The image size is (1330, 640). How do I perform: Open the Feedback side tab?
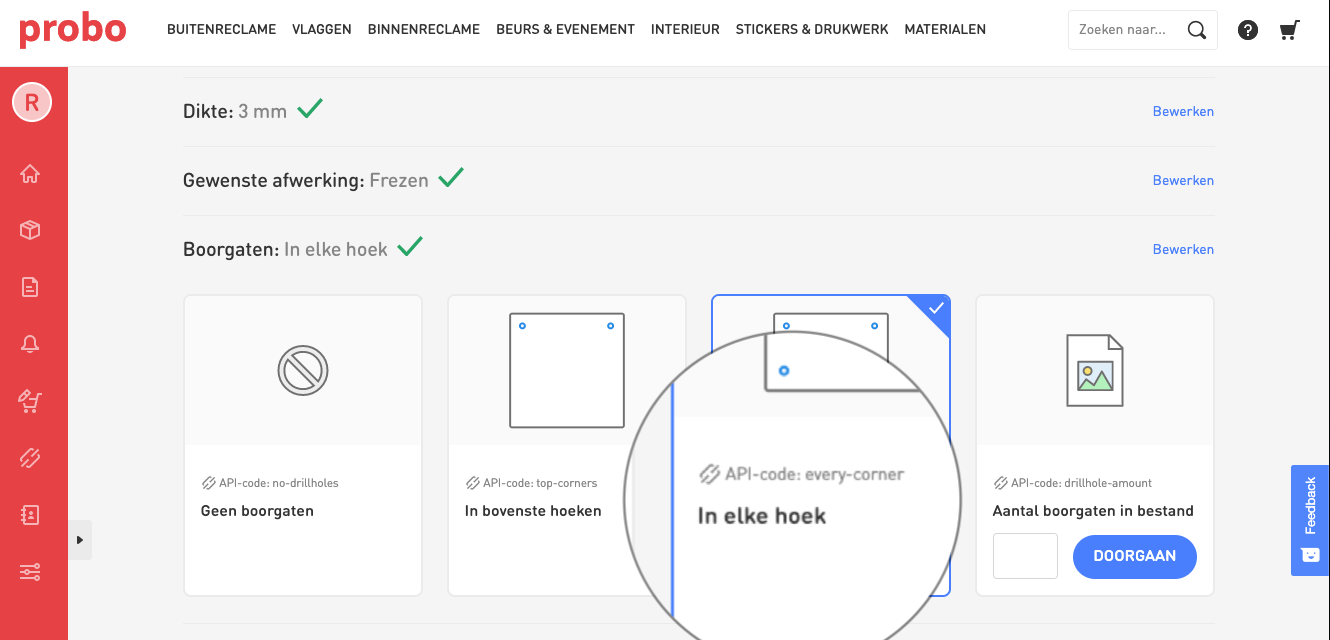(1310, 520)
